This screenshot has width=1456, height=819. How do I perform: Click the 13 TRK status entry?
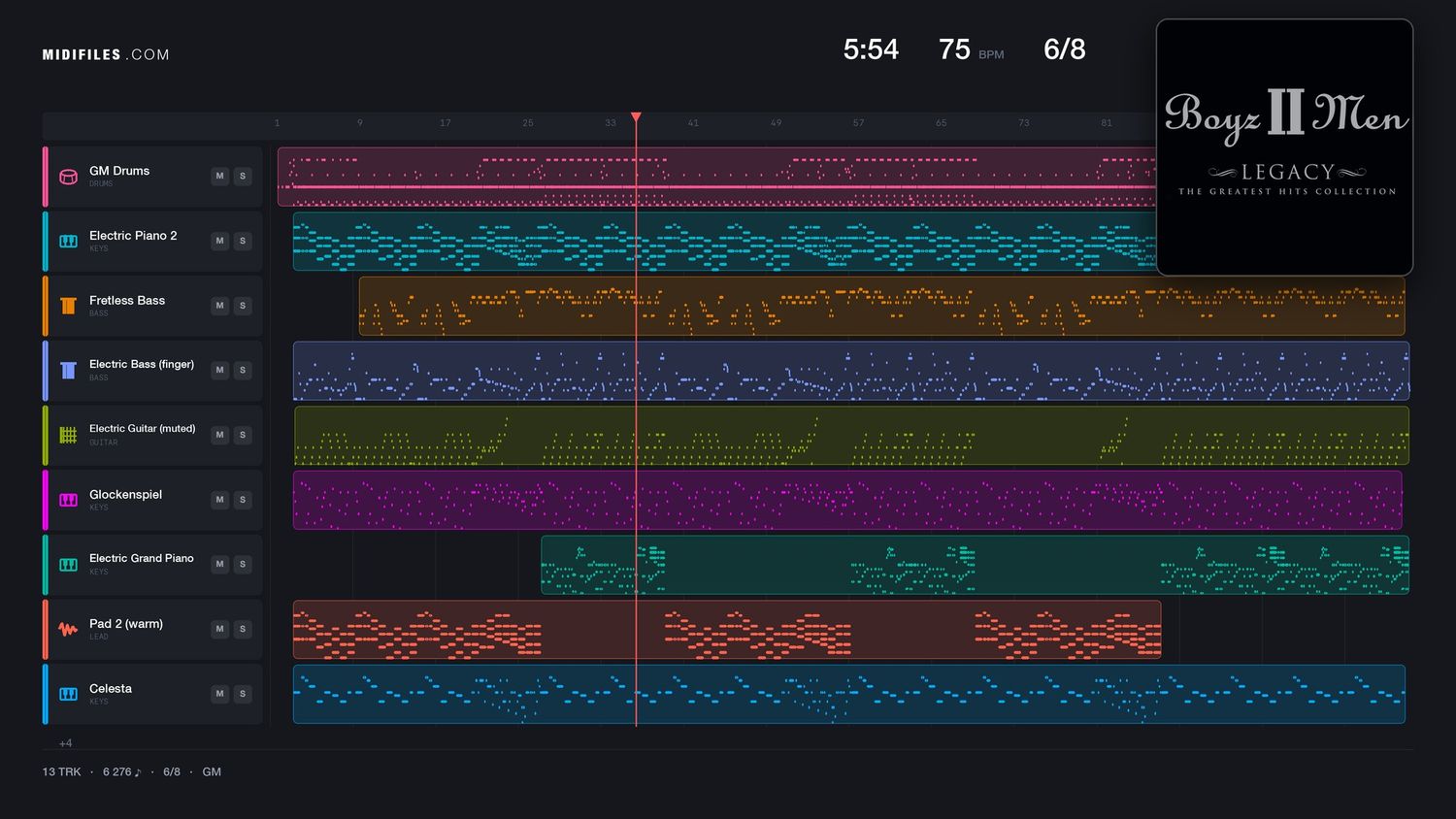[61, 772]
